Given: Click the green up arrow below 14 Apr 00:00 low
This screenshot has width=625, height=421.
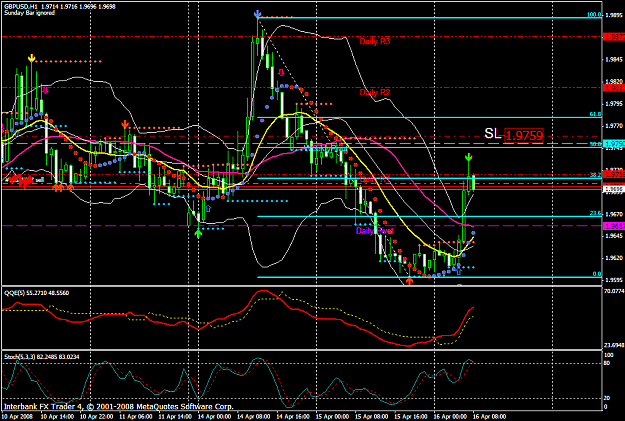Looking at the screenshot, I should tap(198, 233).
